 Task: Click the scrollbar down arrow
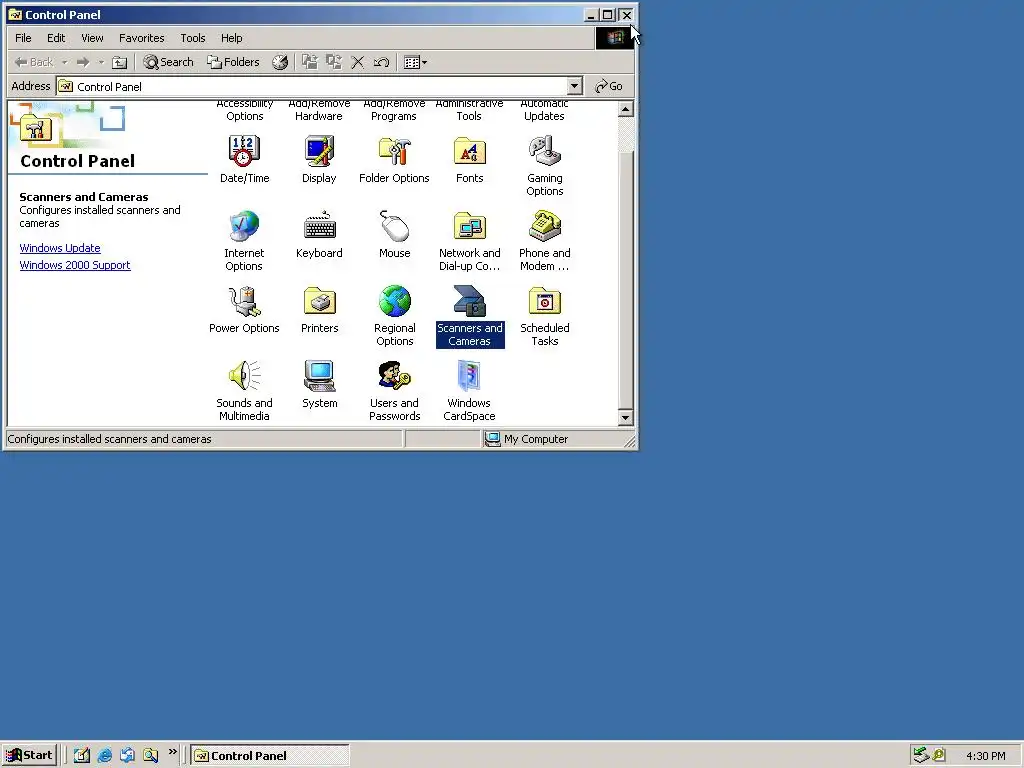[626, 418]
